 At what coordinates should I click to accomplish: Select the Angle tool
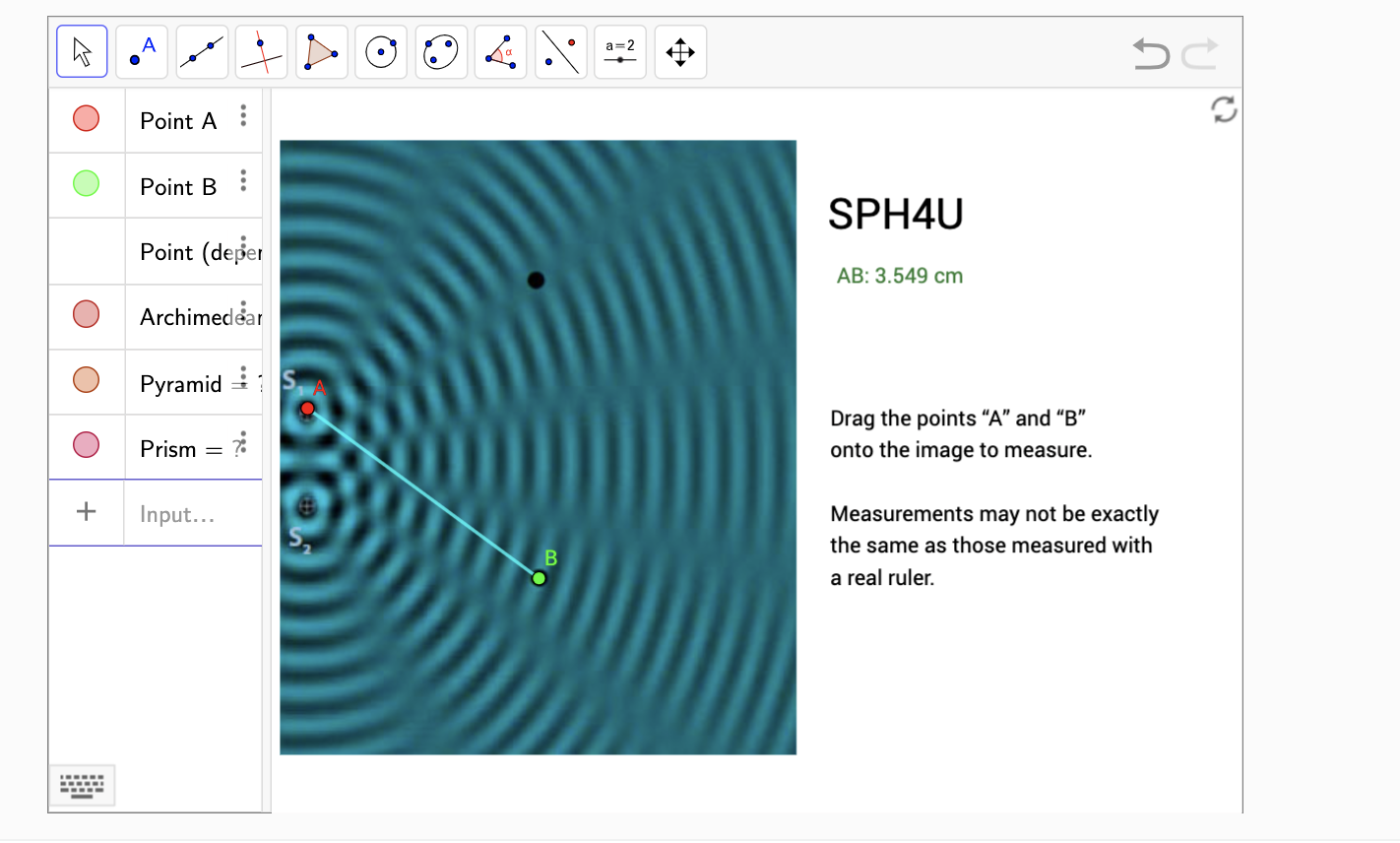coord(501,52)
